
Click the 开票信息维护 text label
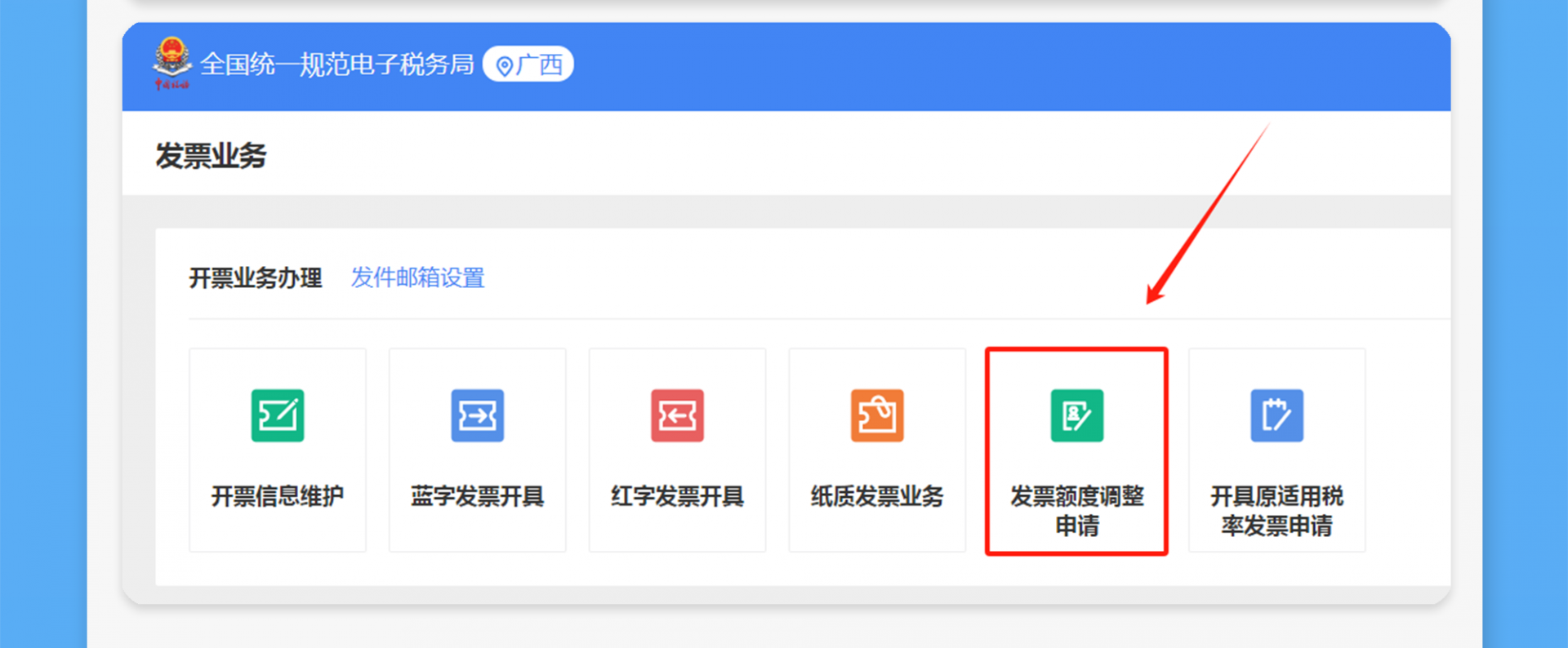(278, 496)
